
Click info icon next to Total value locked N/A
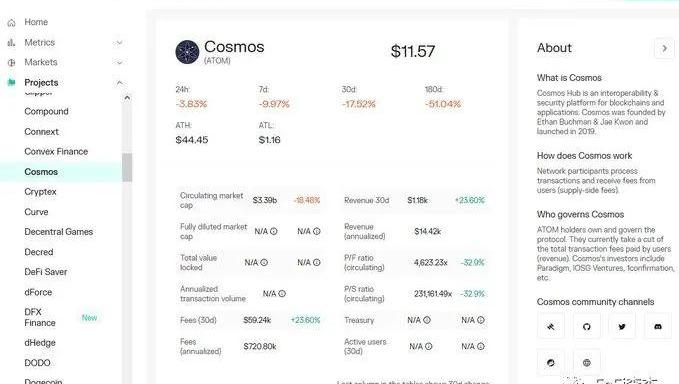pyautogui.click(x=264, y=262)
